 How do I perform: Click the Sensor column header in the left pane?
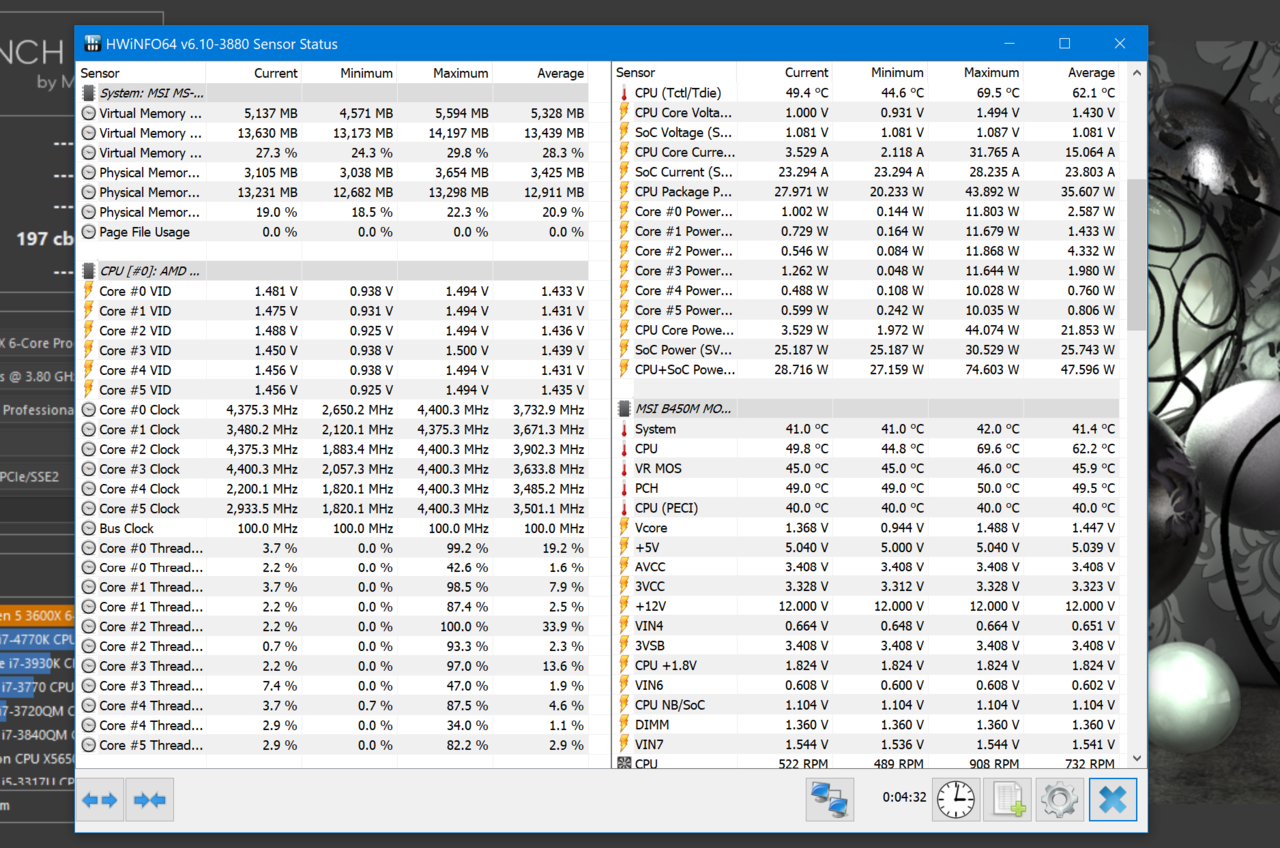[x=141, y=73]
